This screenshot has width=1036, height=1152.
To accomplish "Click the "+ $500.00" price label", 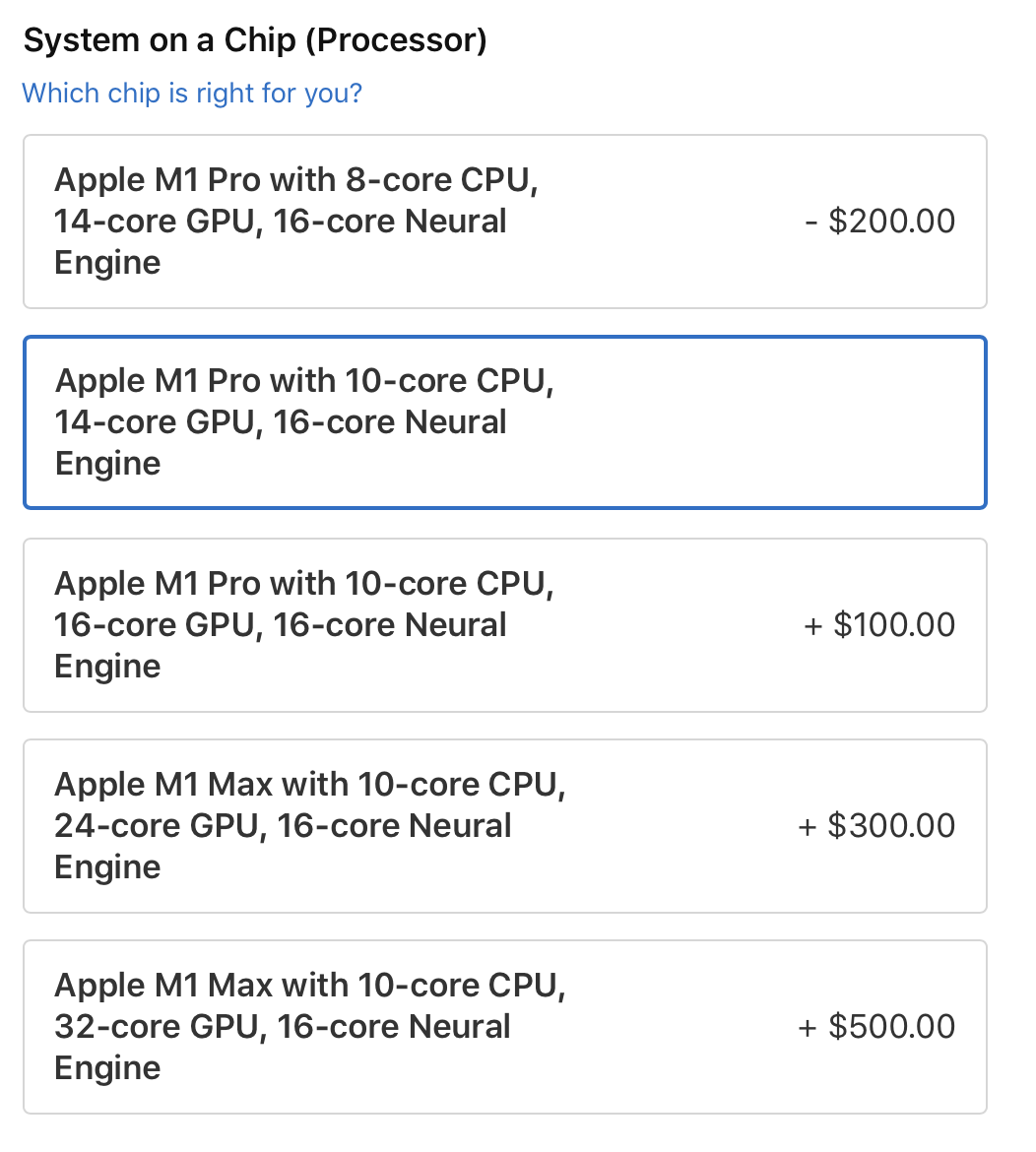I will 876,1027.
